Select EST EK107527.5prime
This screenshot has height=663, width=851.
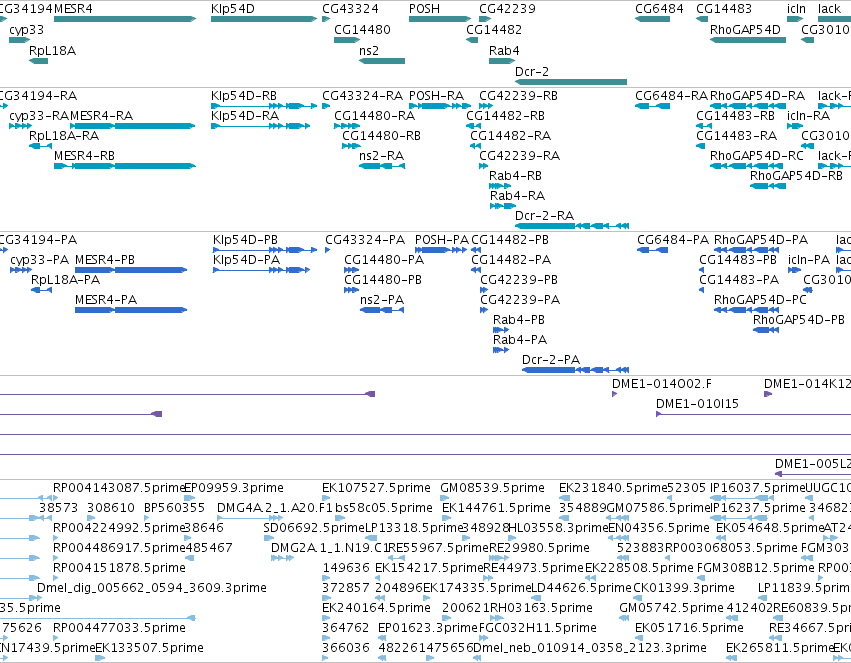(376, 488)
